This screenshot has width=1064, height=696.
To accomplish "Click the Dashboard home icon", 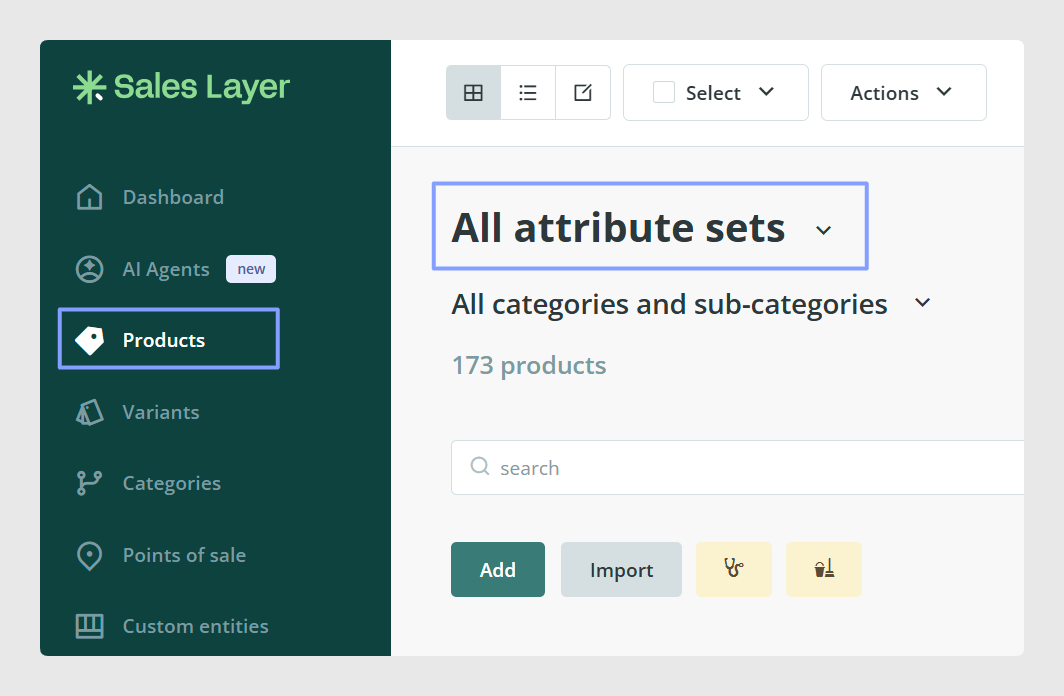I will [x=90, y=197].
